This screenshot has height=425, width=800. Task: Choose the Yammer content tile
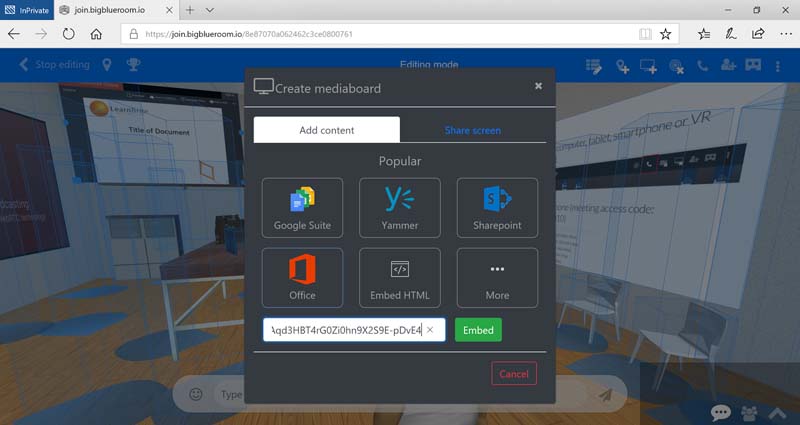pyautogui.click(x=399, y=208)
